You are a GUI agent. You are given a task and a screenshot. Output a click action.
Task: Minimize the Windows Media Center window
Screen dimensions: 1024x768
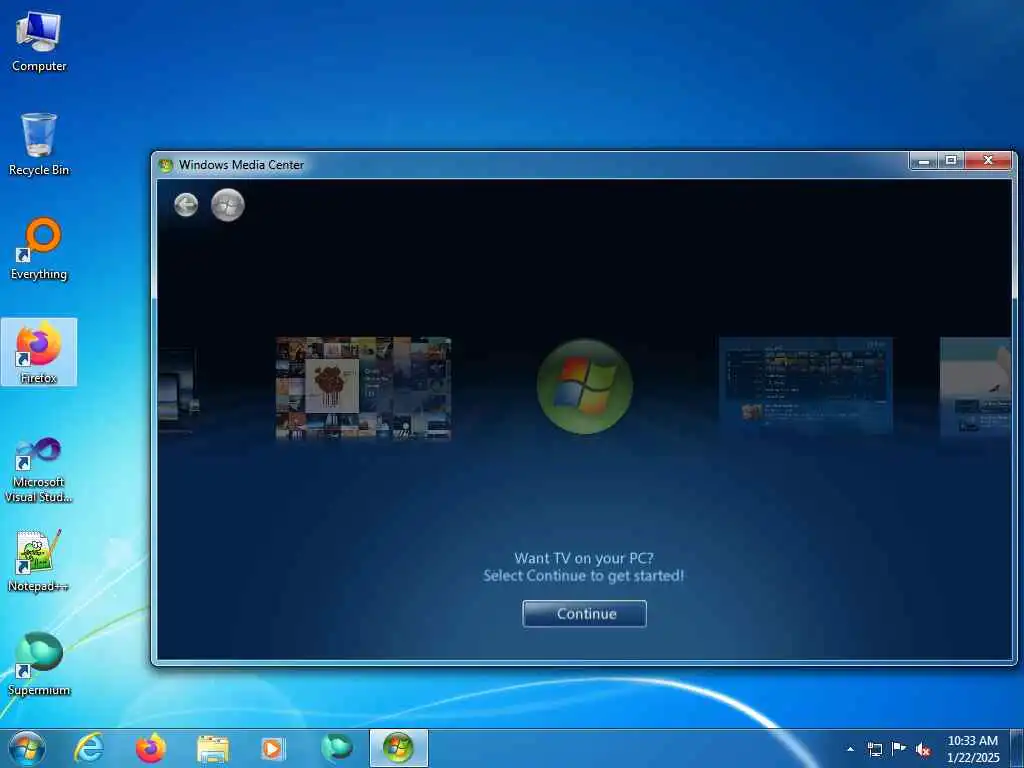[x=923, y=161]
